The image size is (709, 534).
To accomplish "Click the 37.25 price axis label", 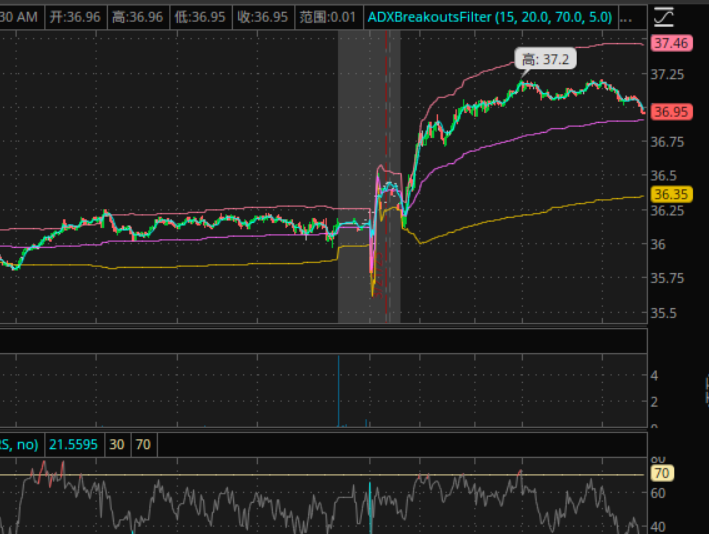I will point(667,75).
